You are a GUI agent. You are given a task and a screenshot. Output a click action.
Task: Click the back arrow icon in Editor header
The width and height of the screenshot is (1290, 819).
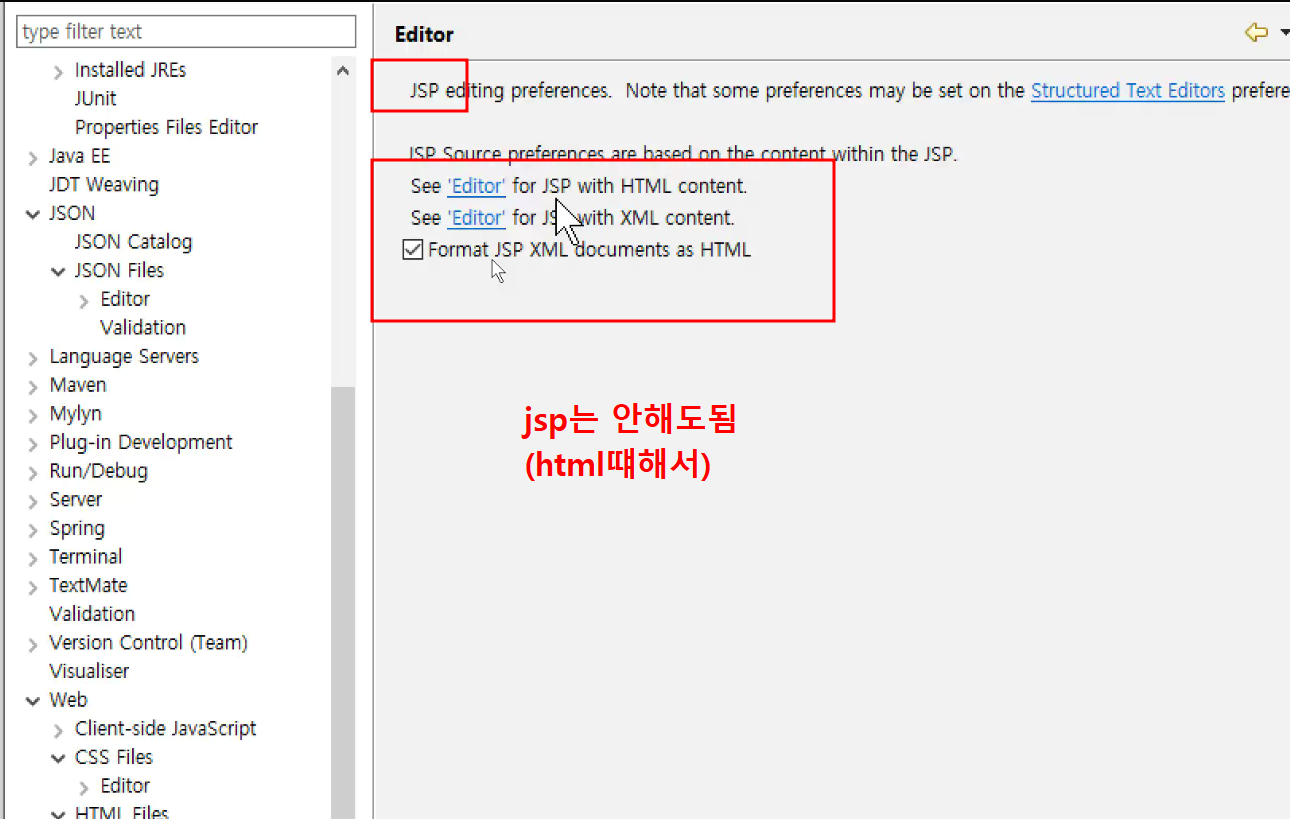(x=1256, y=33)
